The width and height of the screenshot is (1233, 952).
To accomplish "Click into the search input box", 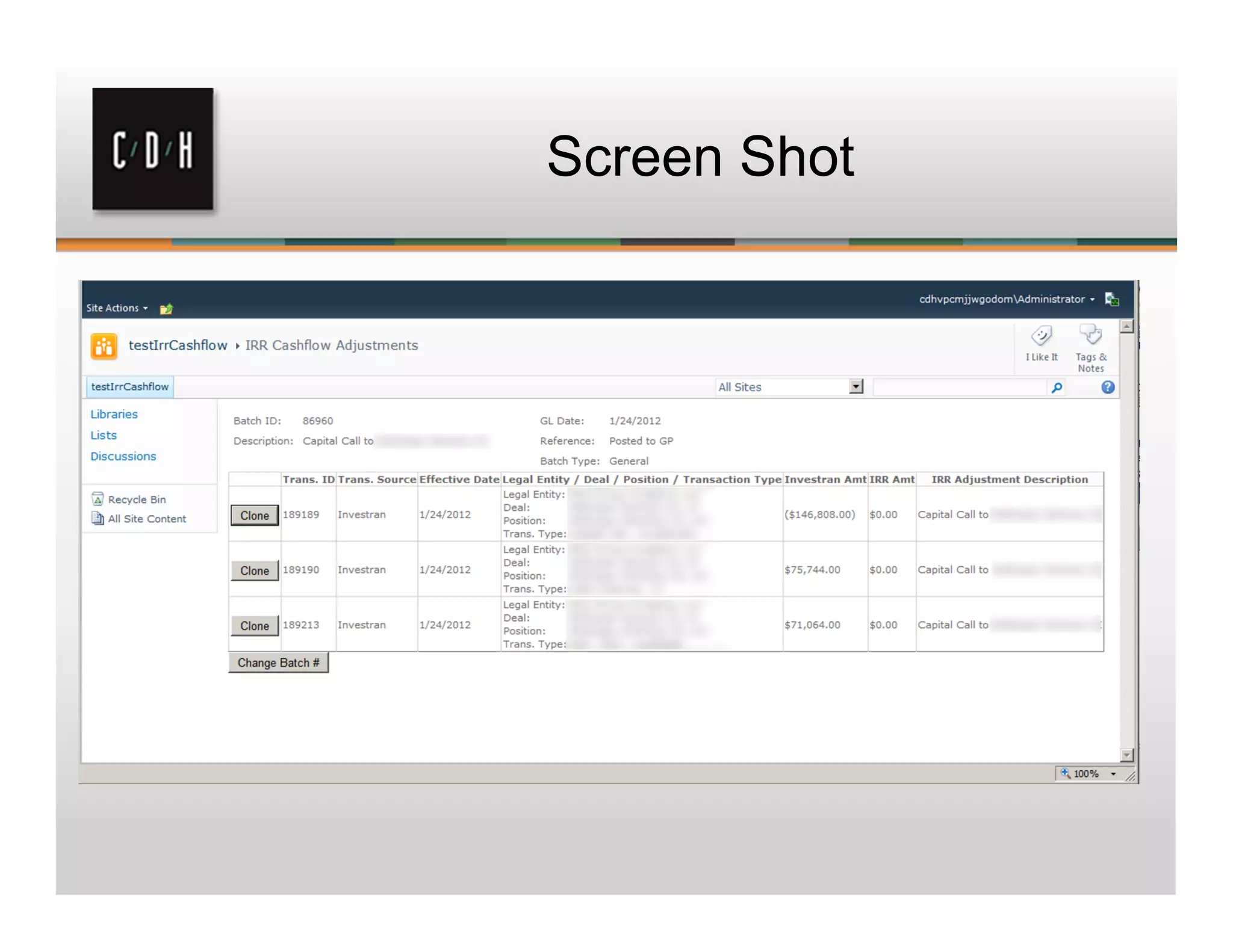I will (x=960, y=387).
